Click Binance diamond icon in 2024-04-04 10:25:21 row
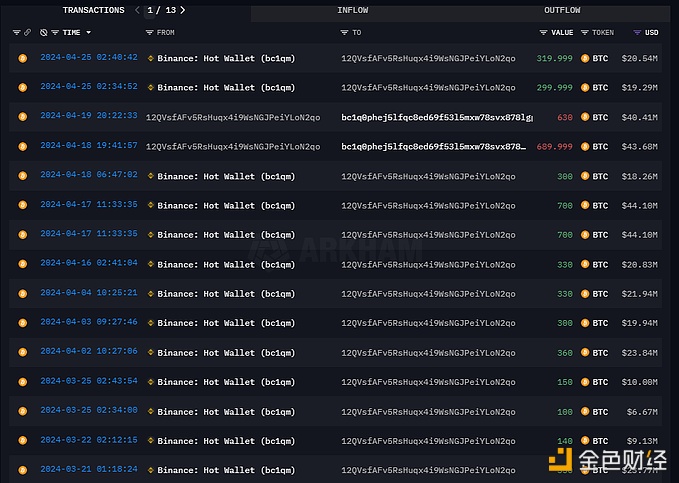Viewport: 679px width, 483px height. (151, 294)
